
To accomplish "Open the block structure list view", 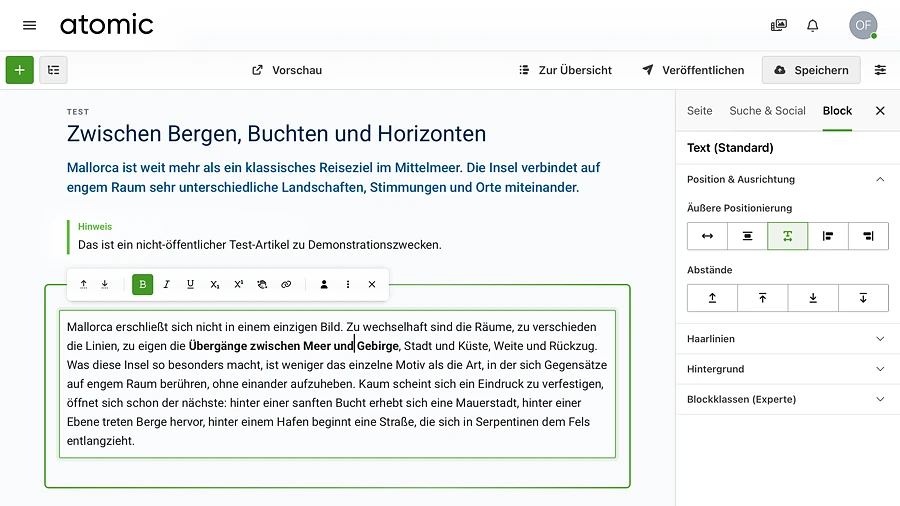I will (x=53, y=70).
